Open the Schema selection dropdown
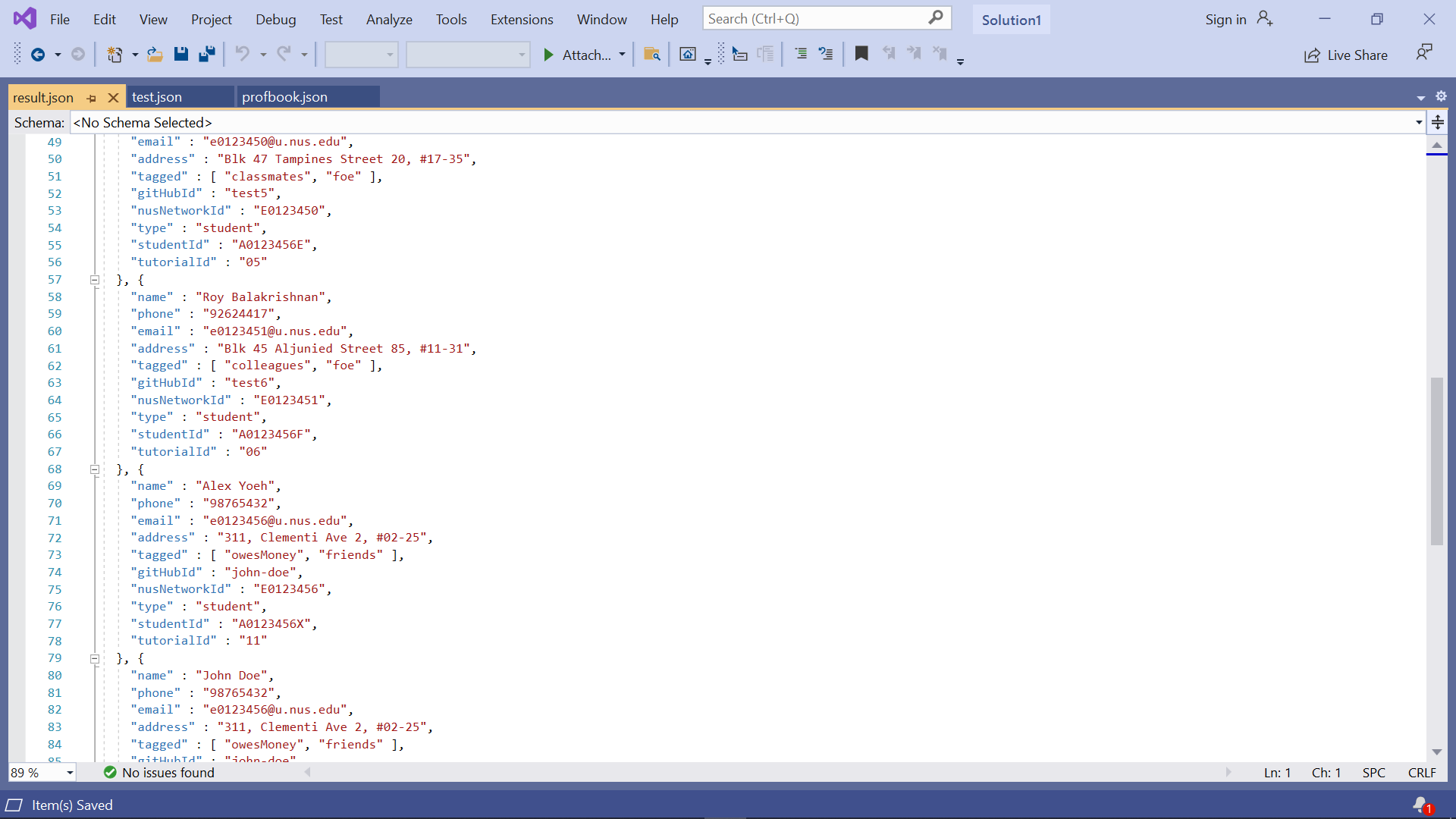 [1418, 123]
